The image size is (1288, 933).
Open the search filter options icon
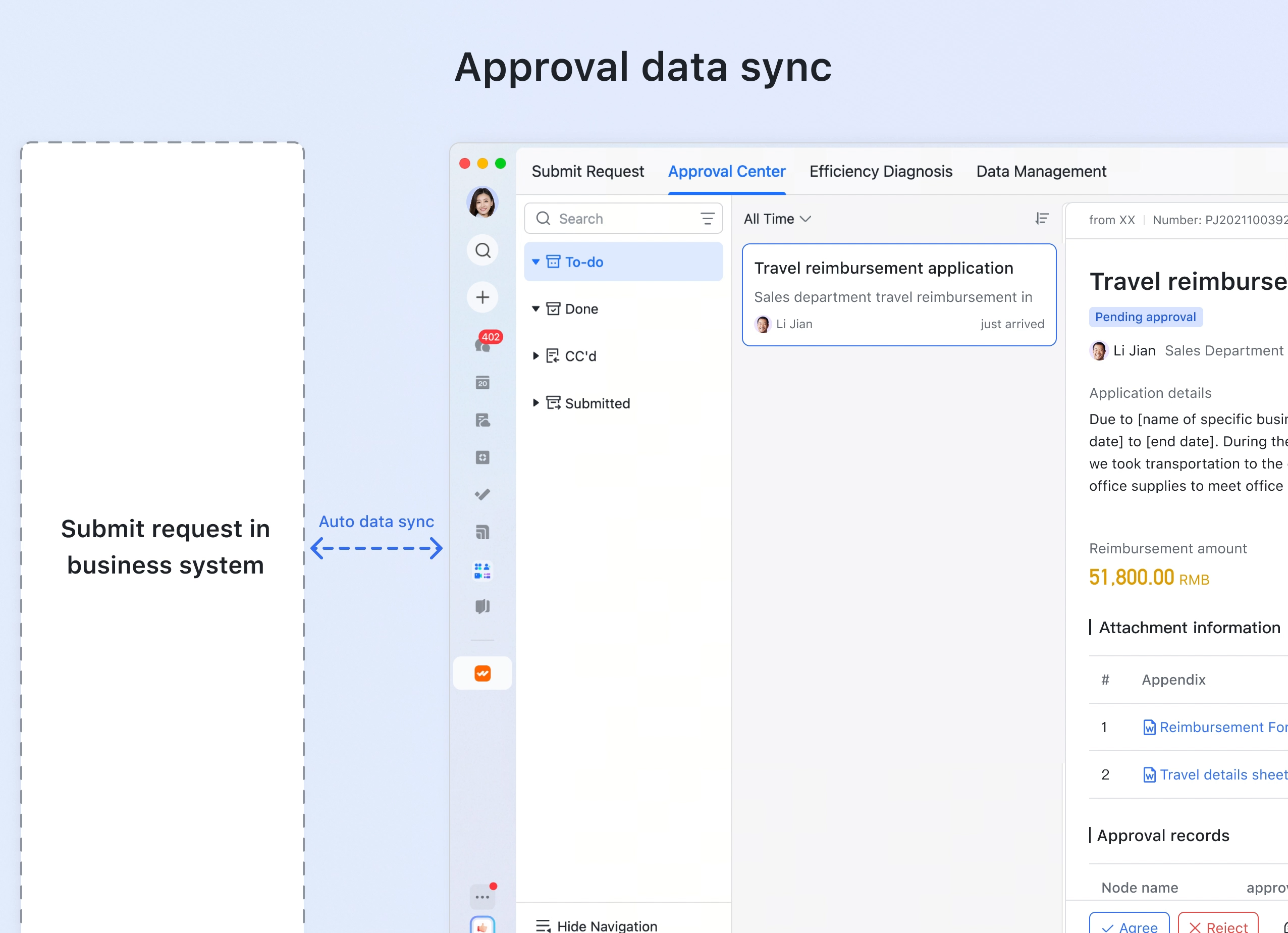pyautogui.click(x=707, y=219)
